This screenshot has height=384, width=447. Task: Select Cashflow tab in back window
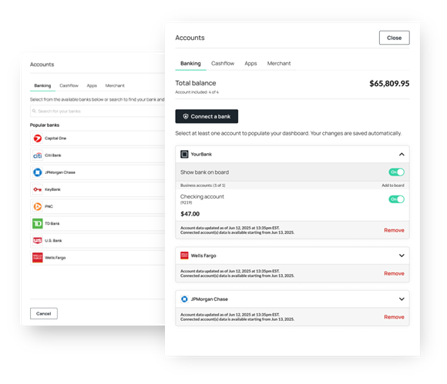[69, 86]
